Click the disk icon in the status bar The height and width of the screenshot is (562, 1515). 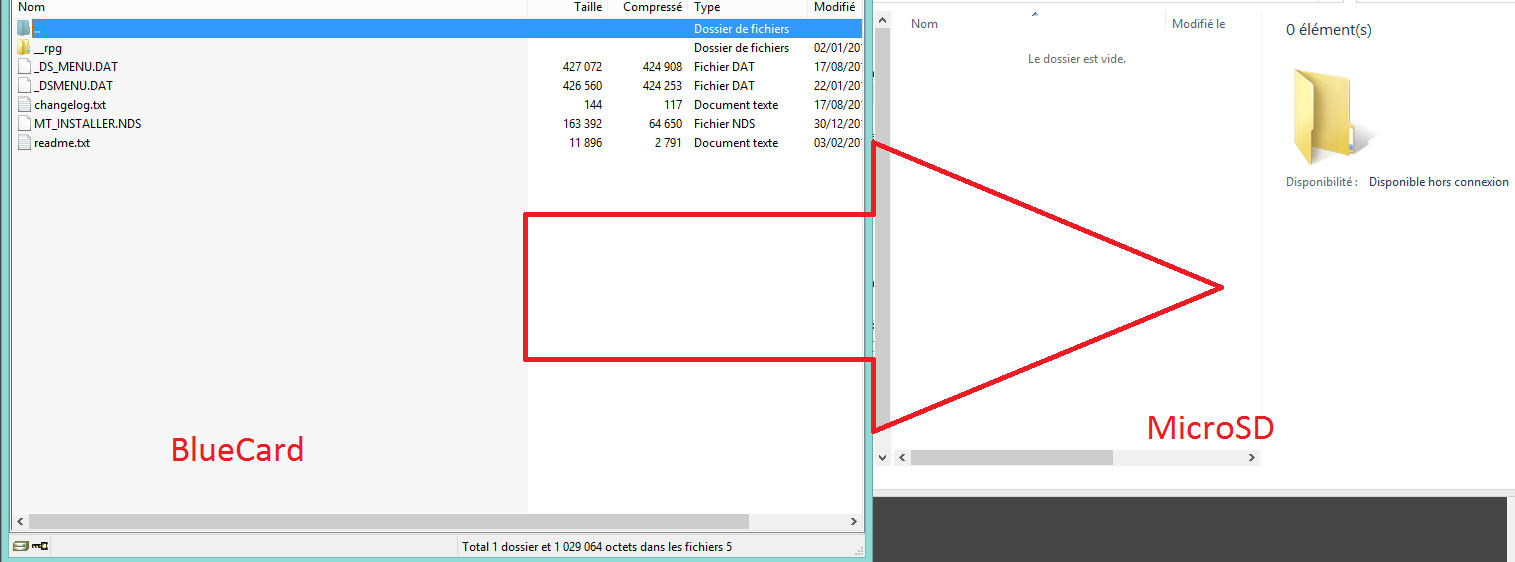click(20, 546)
